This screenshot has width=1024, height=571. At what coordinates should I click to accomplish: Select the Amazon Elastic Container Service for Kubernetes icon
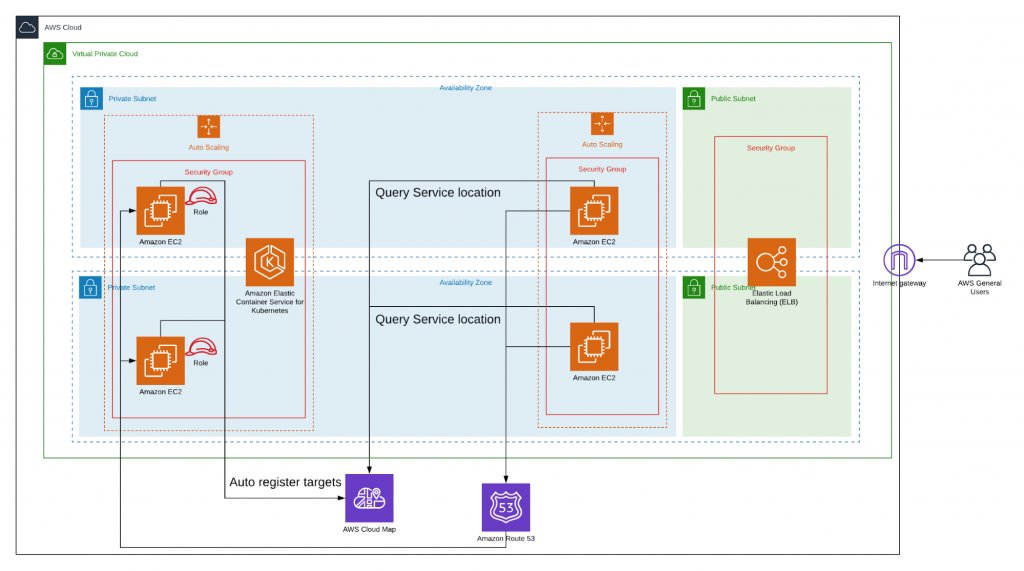pos(270,262)
